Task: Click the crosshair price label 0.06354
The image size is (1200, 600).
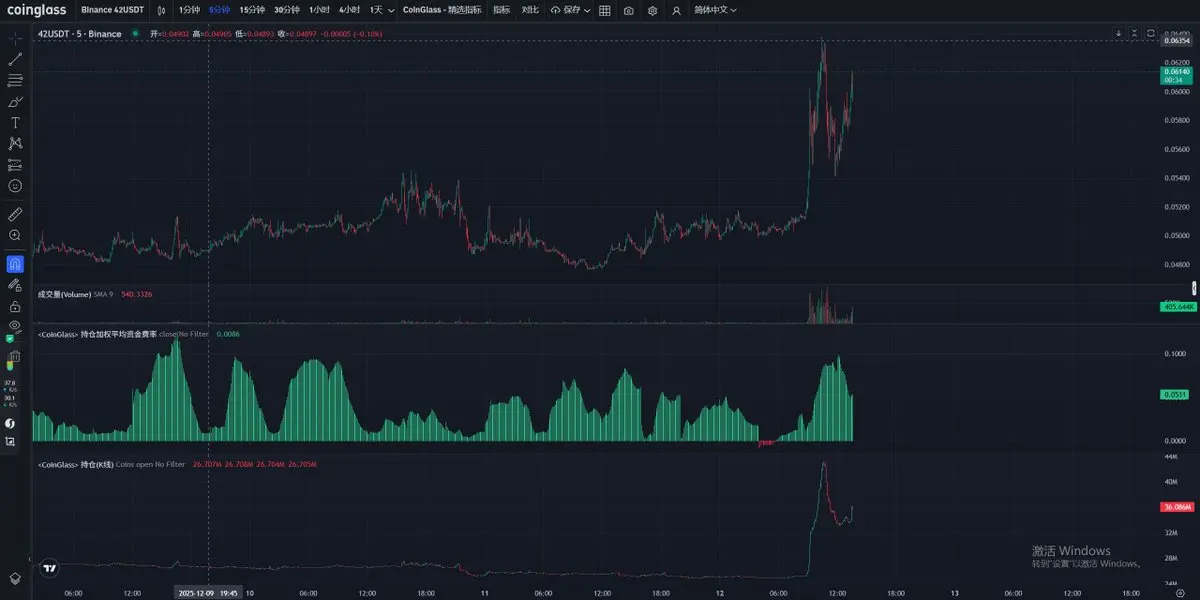Action: (x=1177, y=41)
